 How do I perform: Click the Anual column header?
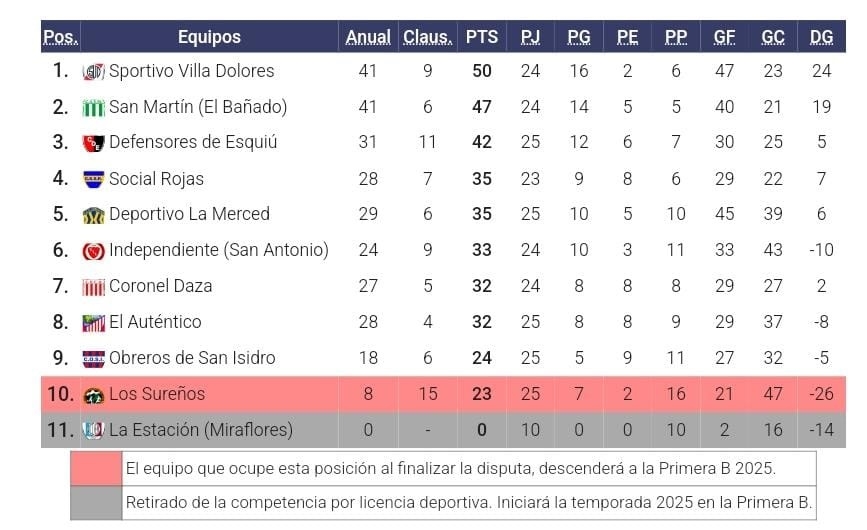coord(368,37)
